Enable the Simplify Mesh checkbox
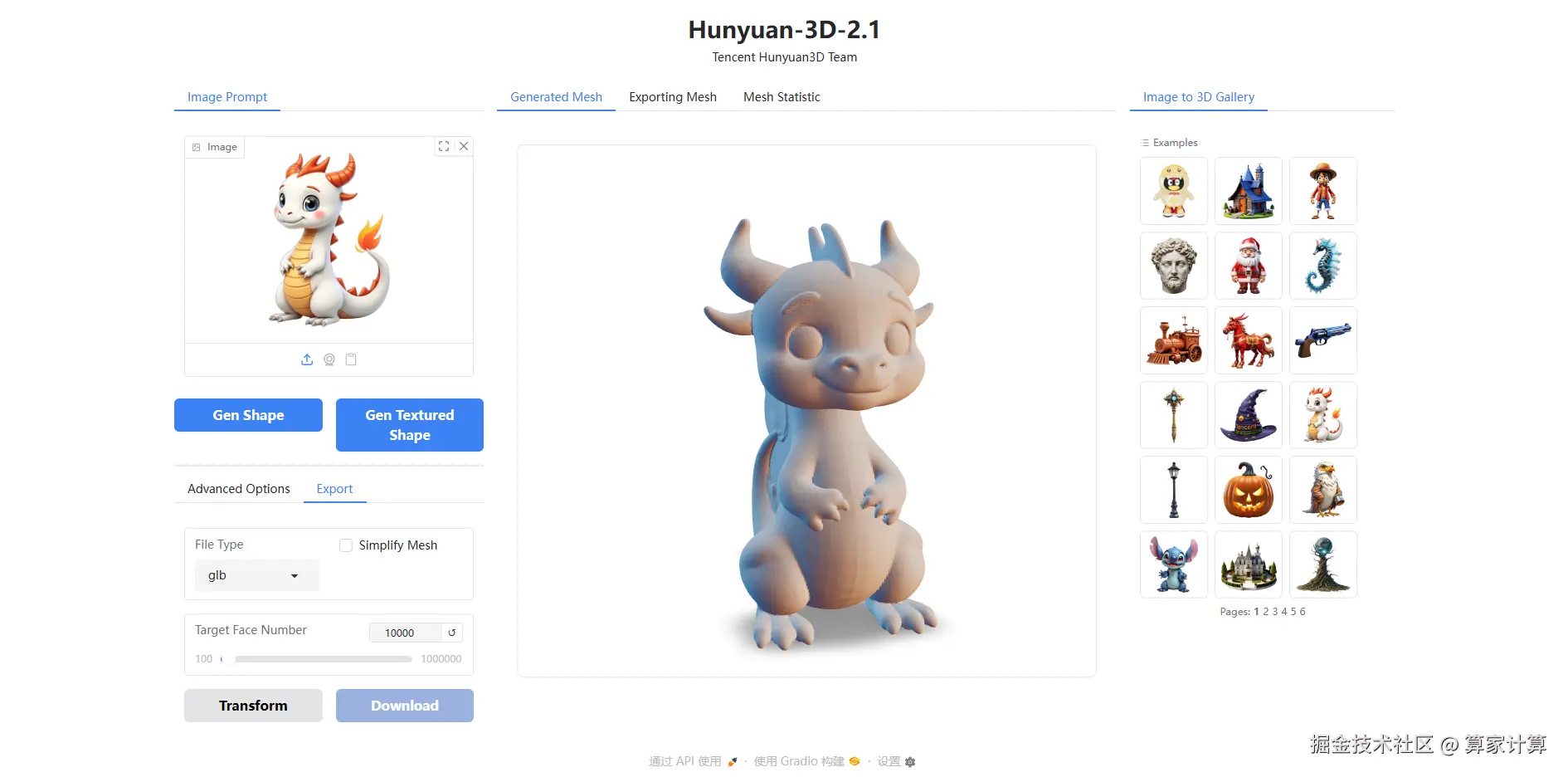 346,545
